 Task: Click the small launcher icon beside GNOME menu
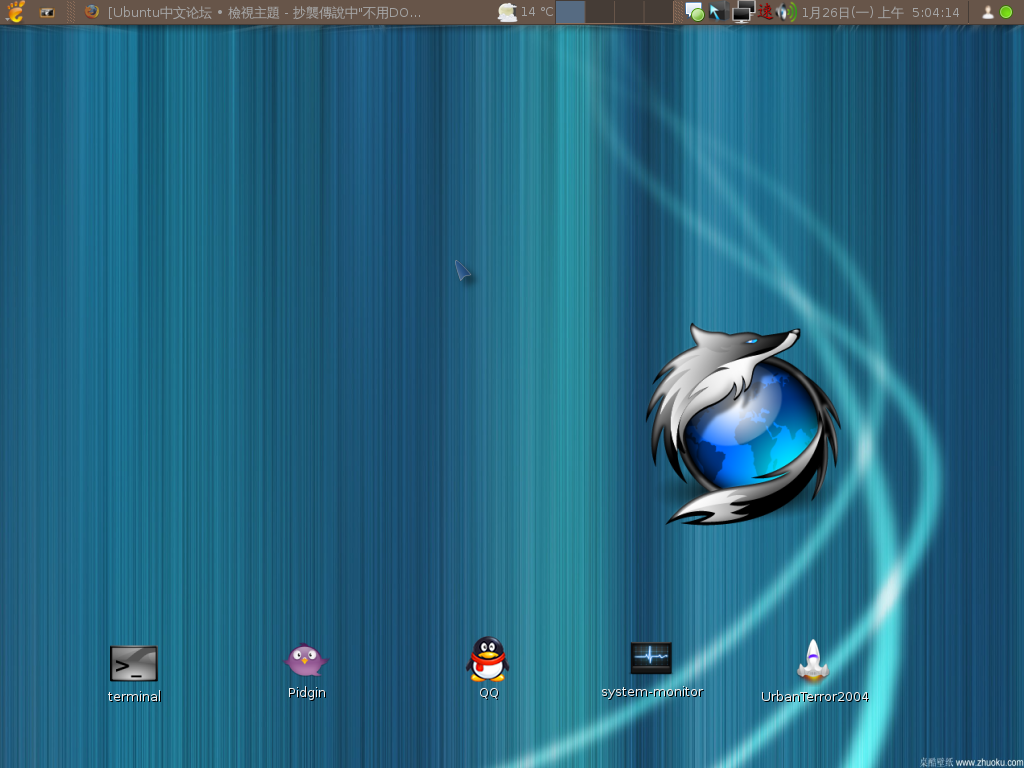tap(47, 12)
